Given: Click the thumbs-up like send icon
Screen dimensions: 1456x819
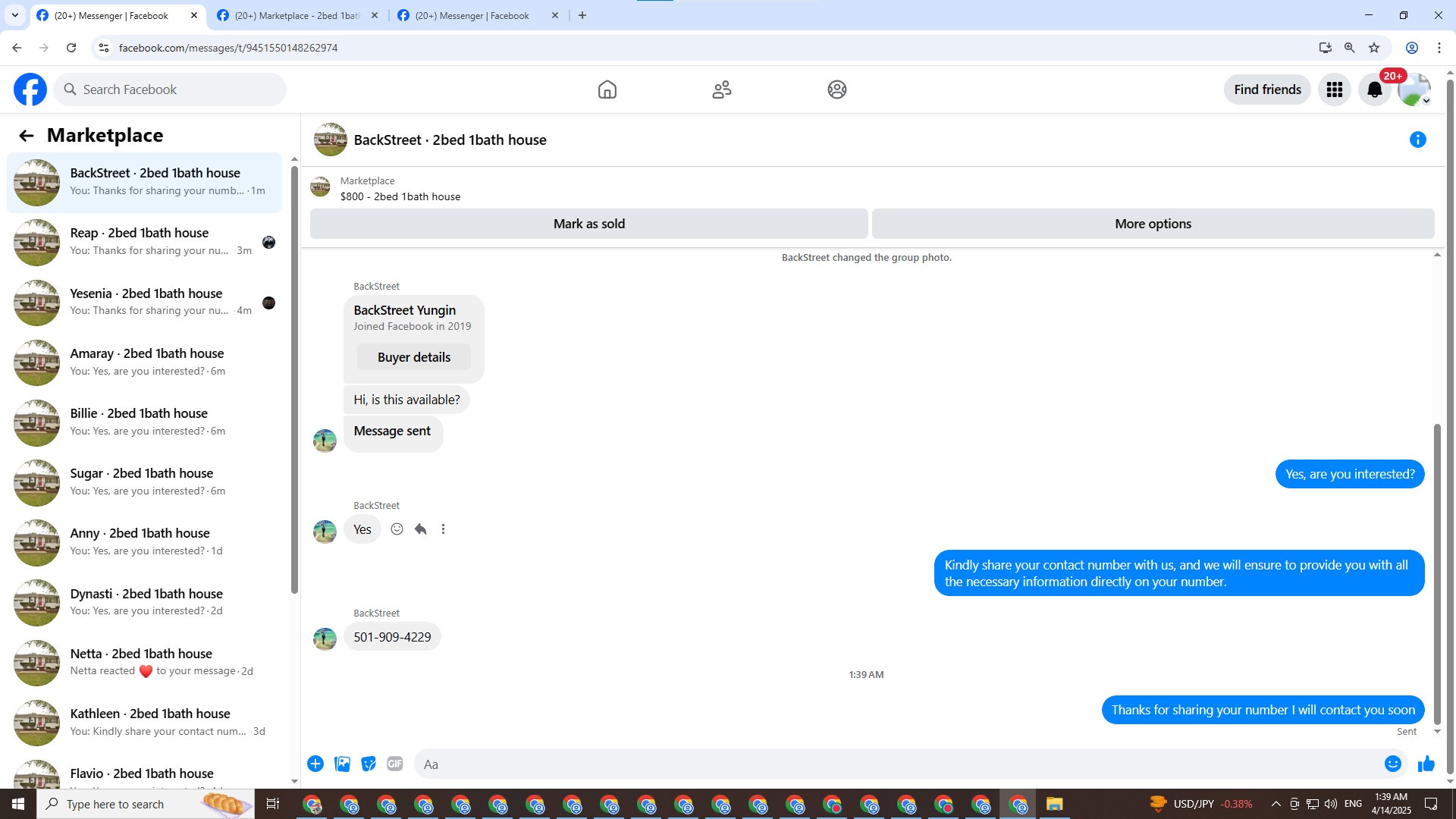Looking at the screenshot, I should pyautogui.click(x=1426, y=764).
